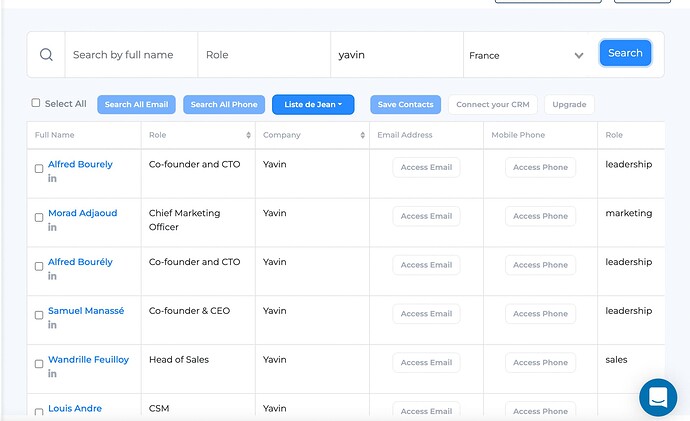
Task: Open the chat support bubble icon
Action: [658, 397]
